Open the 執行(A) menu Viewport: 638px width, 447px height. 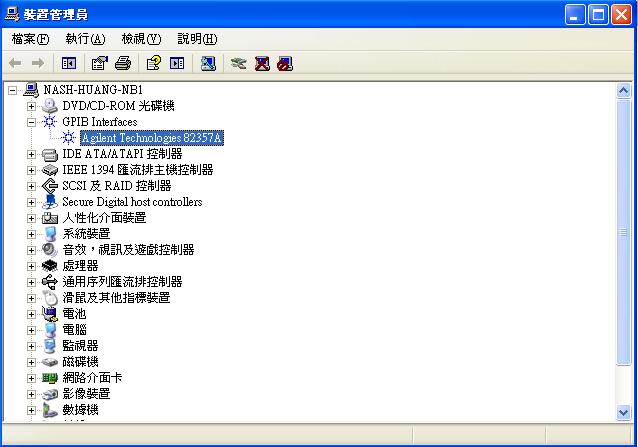point(85,39)
